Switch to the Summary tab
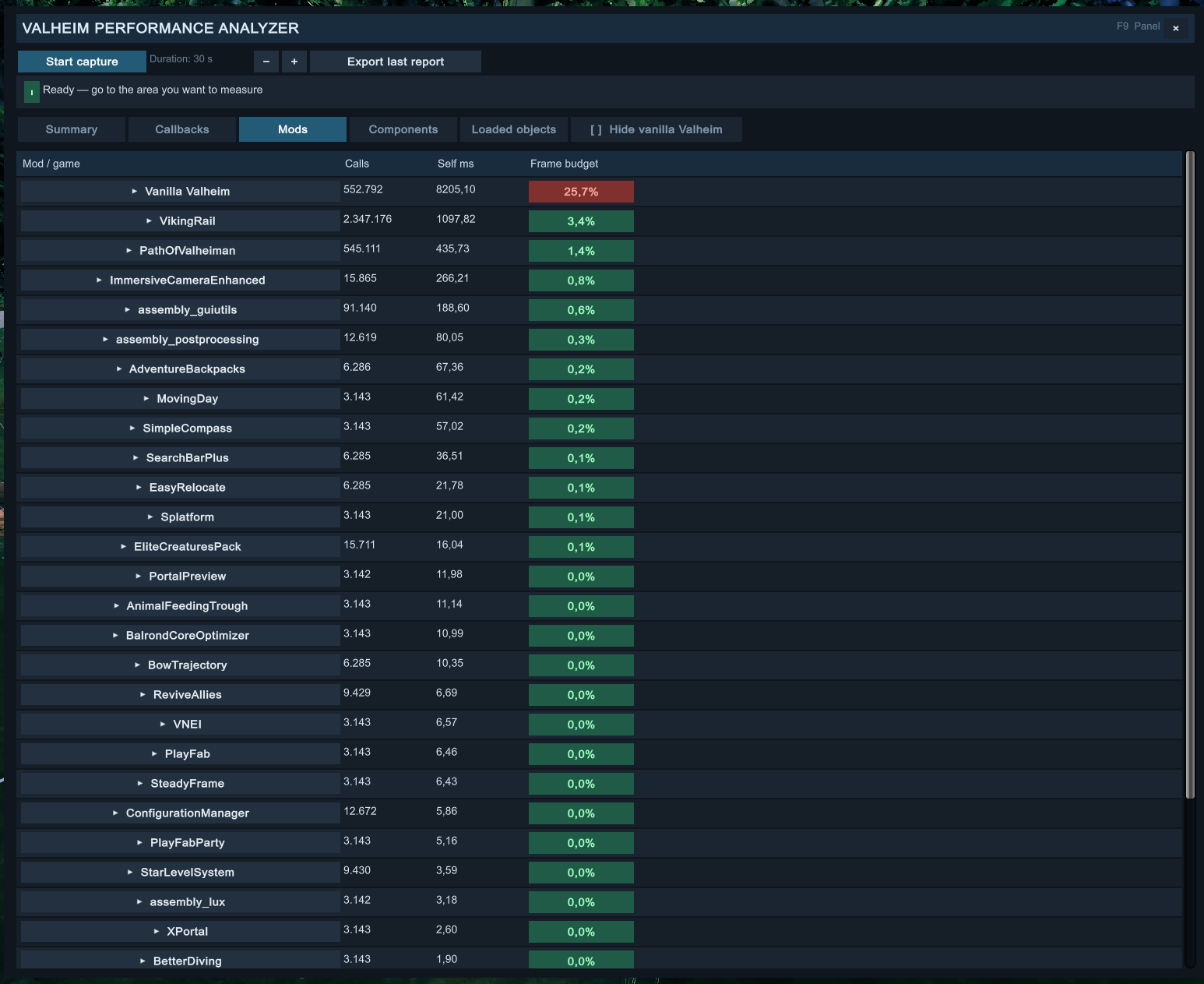This screenshot has width=1204, height=984. pyautogui.click(x=72, y=129)
